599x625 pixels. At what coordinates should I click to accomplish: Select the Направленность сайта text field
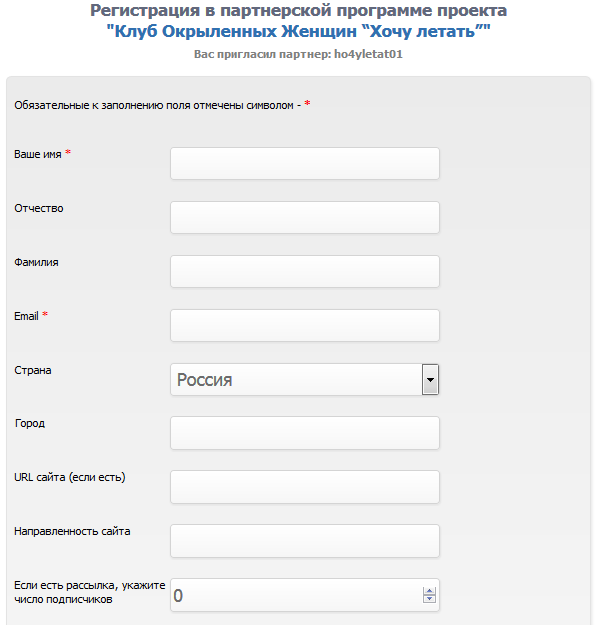click(x=305, y=541)
